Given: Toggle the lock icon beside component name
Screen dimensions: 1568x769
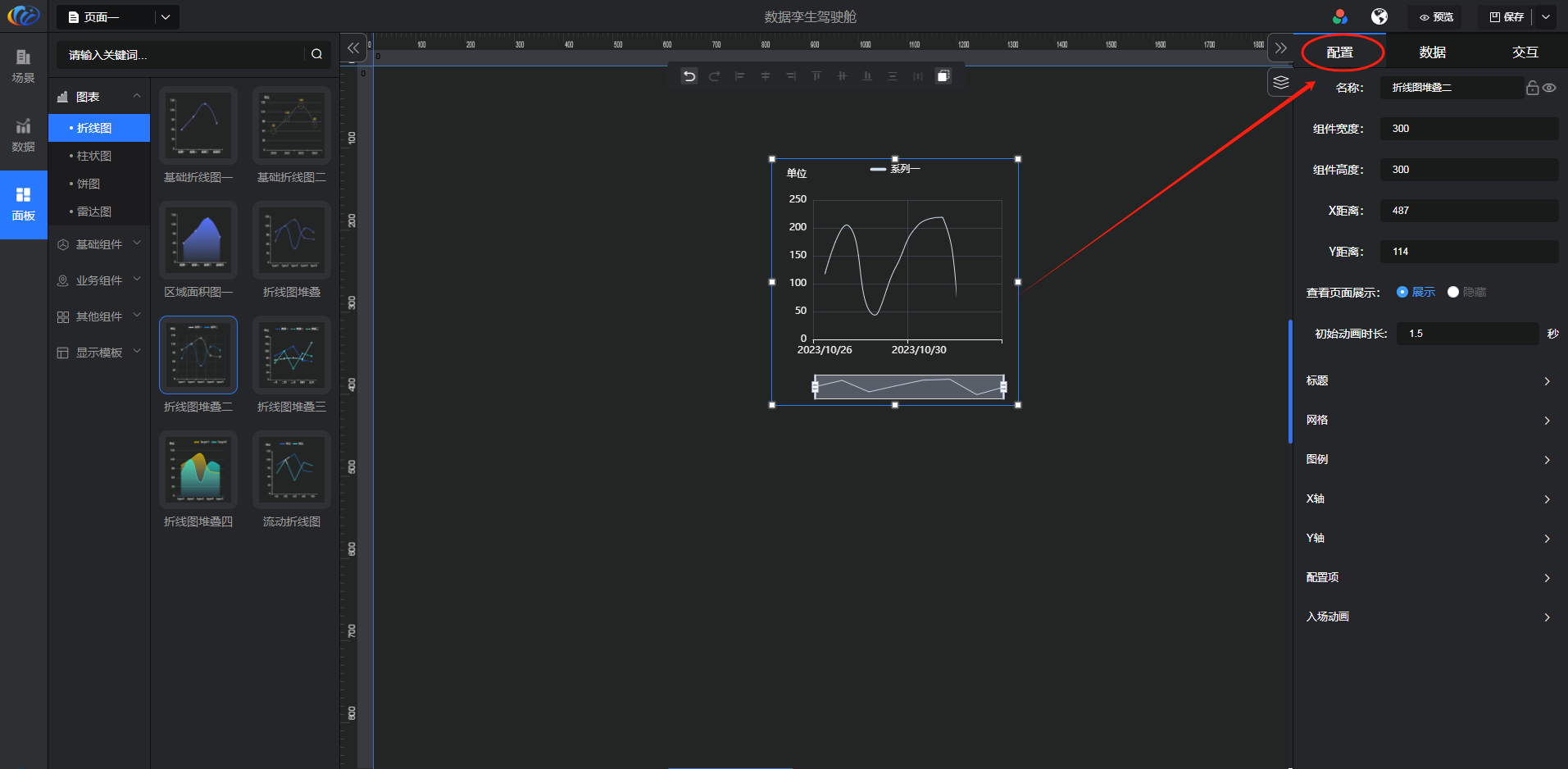Looking at the screenshot, I should (x=1532, y=88).
